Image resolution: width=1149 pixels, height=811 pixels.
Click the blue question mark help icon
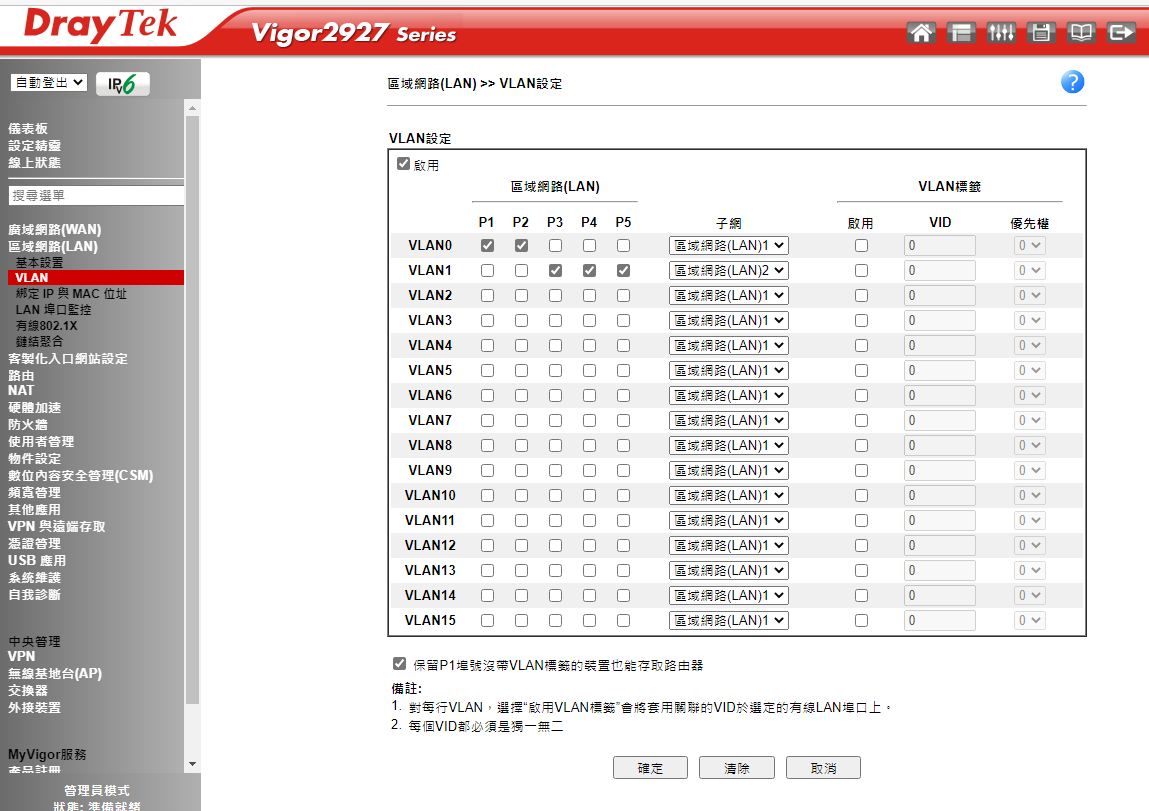[x=1072, y=83]
